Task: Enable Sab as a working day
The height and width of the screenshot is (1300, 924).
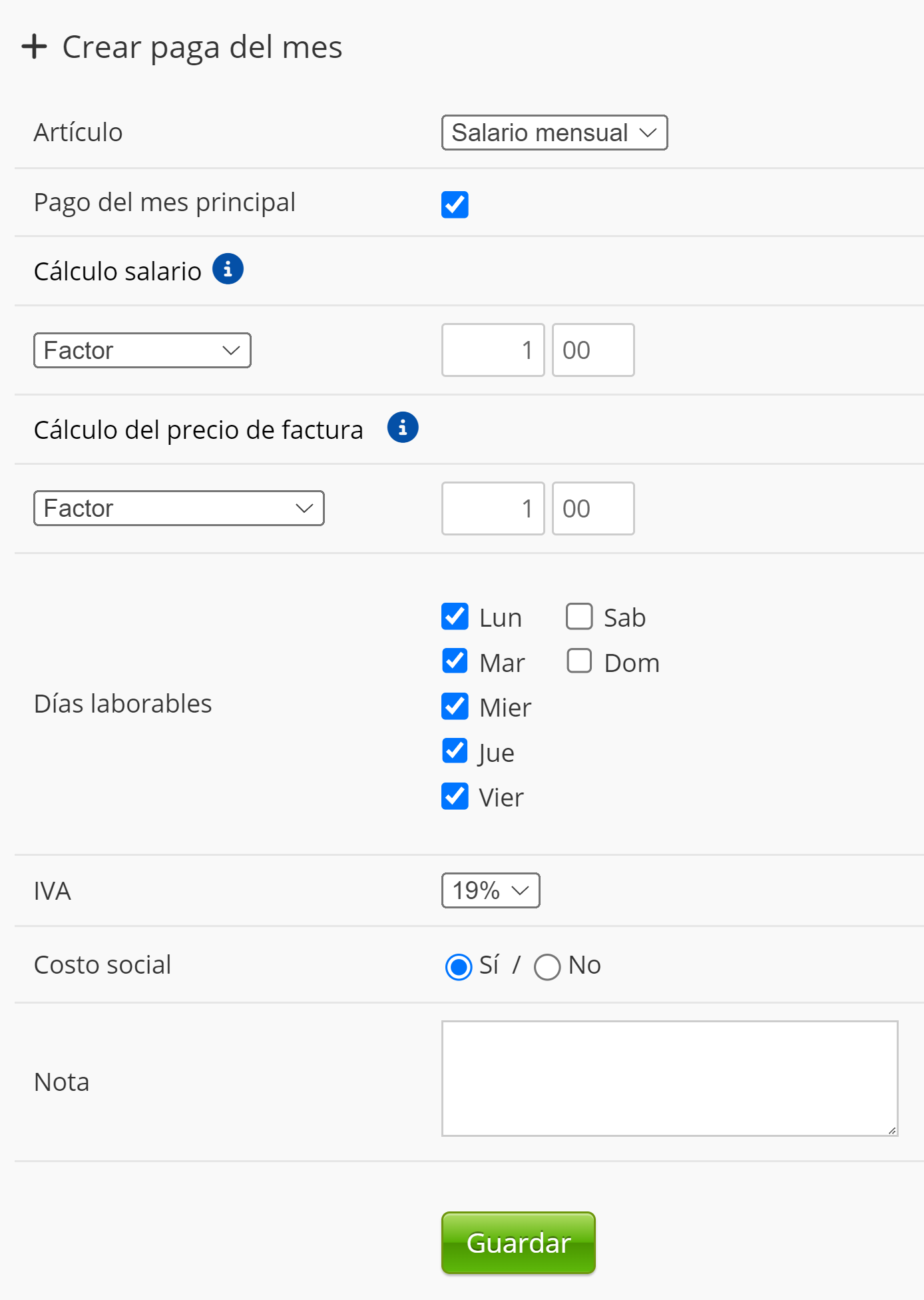Action: coord(579,617)
